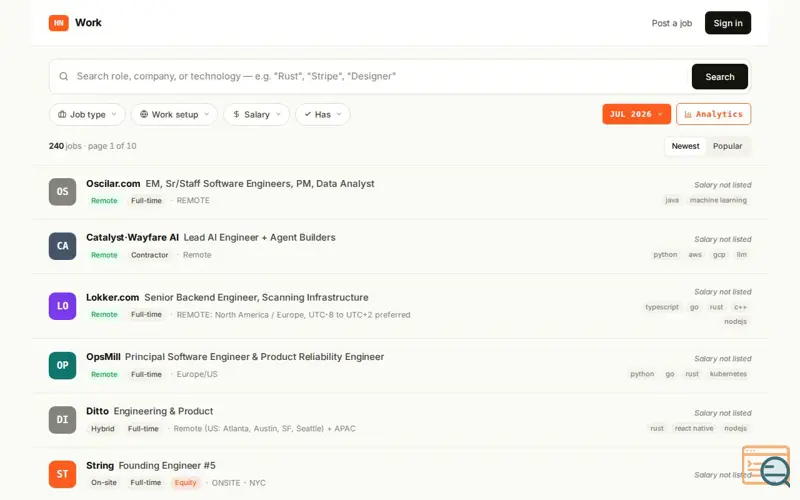Click the gcp tag on Catalyst Wayfare row
This screenshot has width=800, height=500.
(x=719, y=255)
